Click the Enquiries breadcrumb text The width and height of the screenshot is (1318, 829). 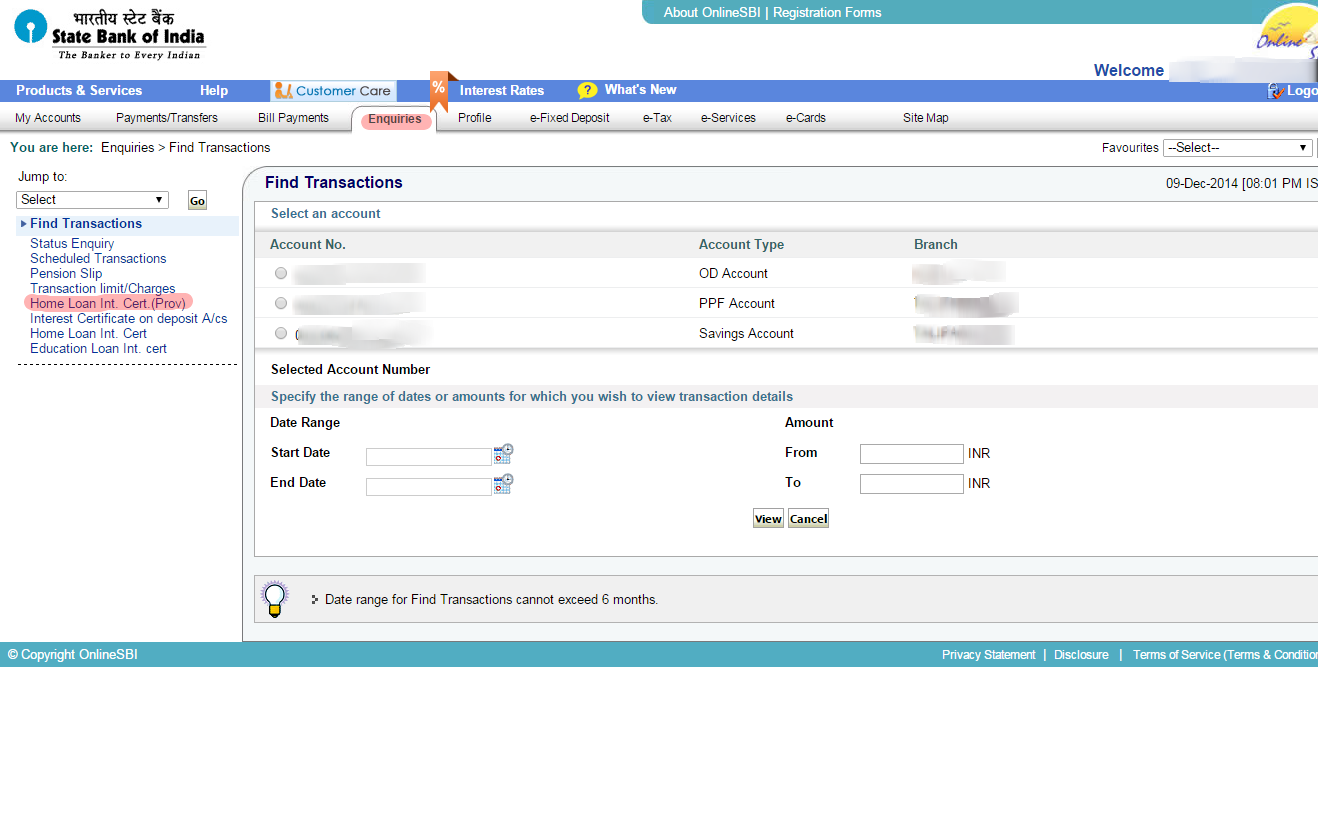tap(127, 147)
